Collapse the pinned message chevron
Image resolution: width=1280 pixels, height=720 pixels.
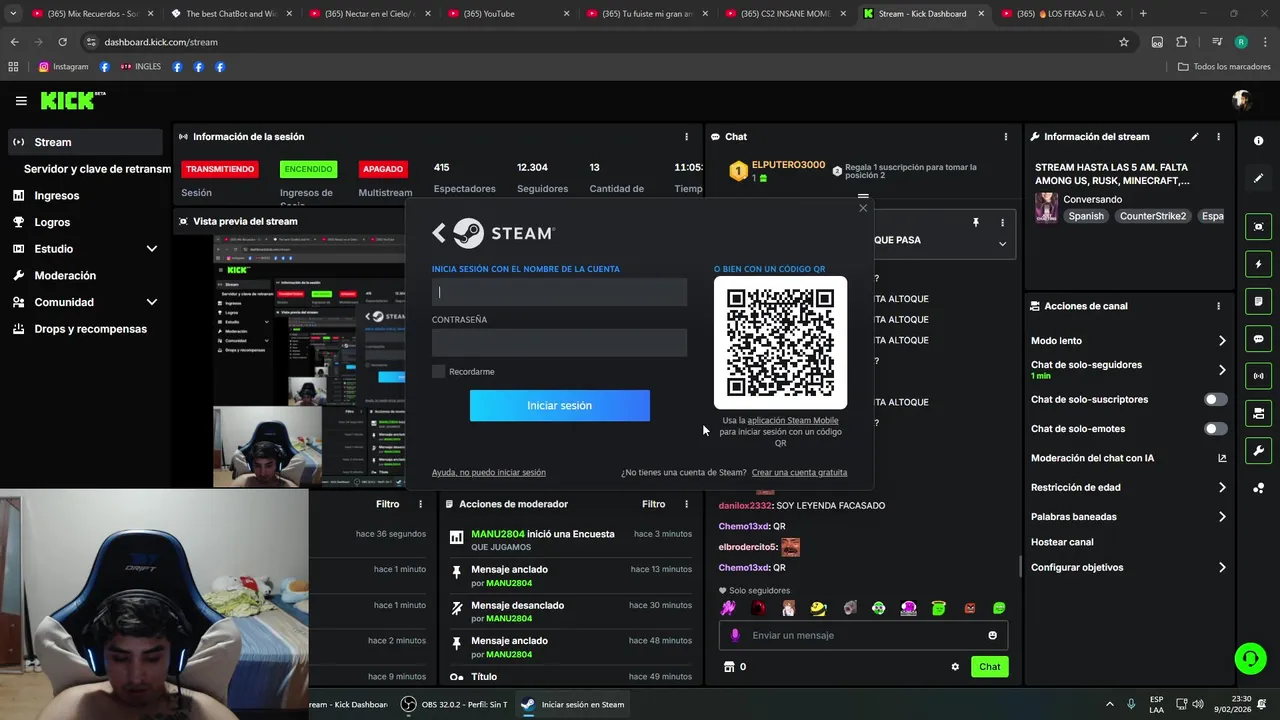1002,244
